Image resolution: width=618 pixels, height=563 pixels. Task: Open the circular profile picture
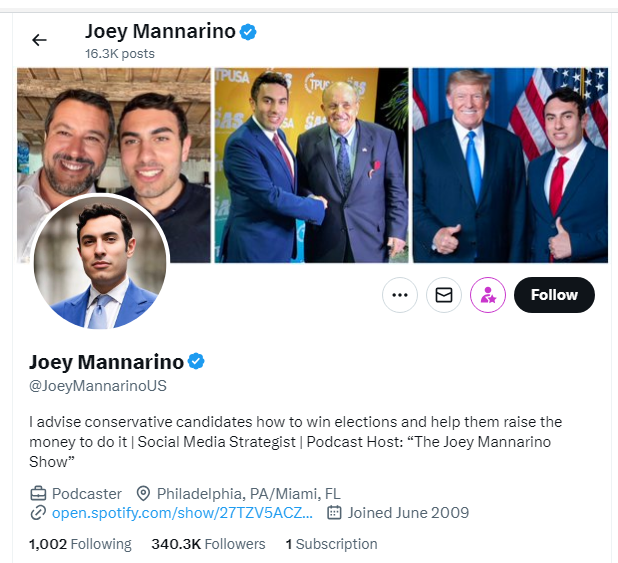coord(101,263)
